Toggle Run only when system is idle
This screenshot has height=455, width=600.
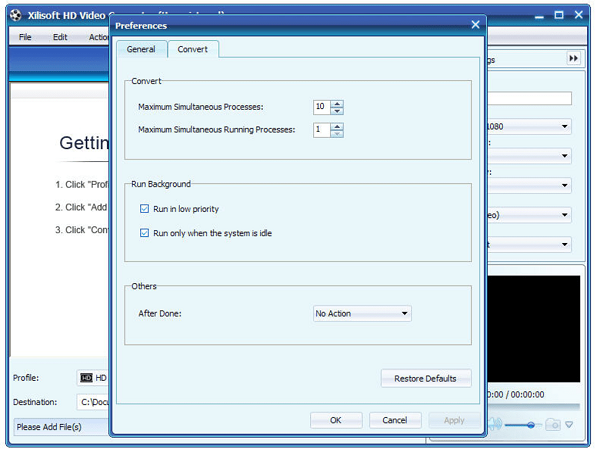[145, 235]
